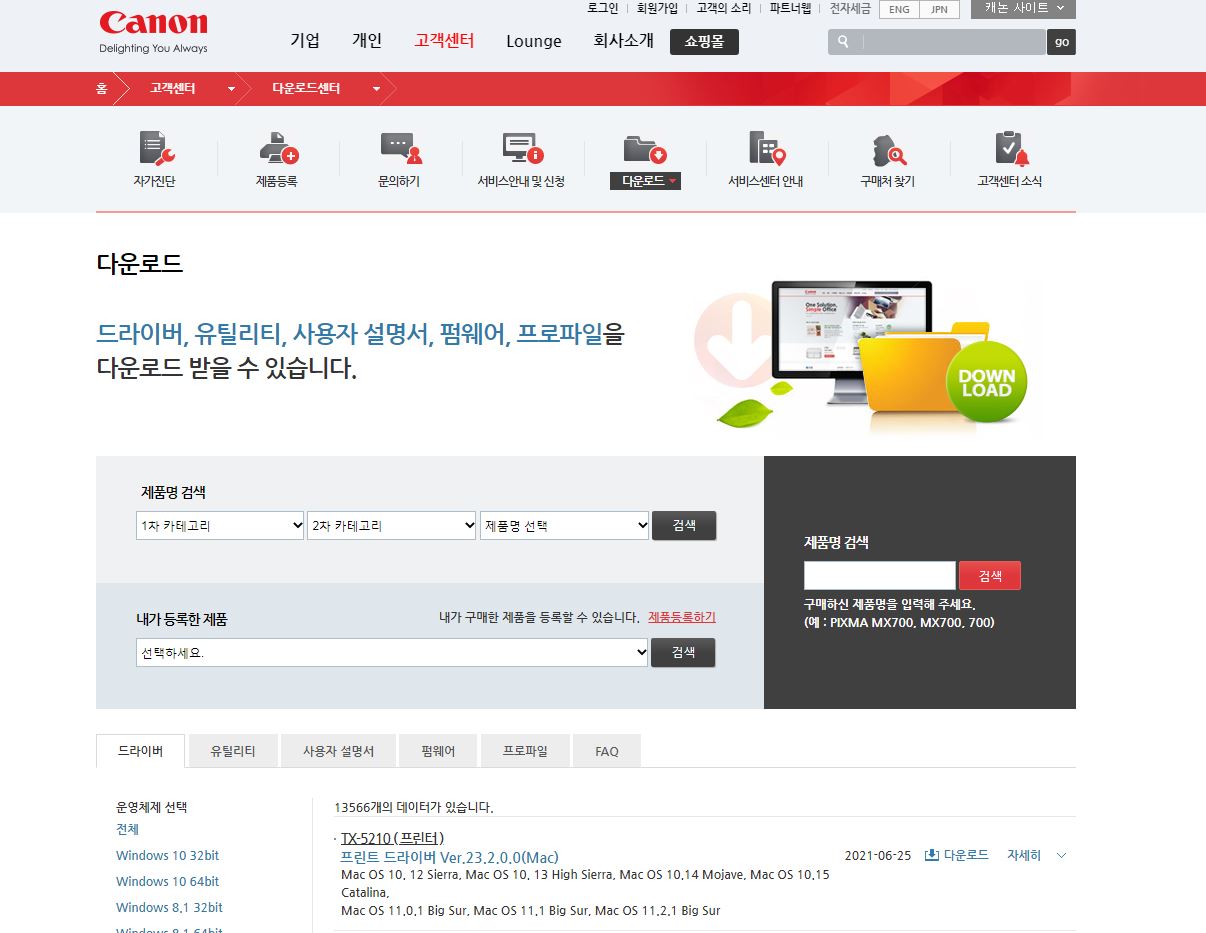Open the 구매처 찾기 search icon
The image size is (1206, 933).
[x=888, y=151]
